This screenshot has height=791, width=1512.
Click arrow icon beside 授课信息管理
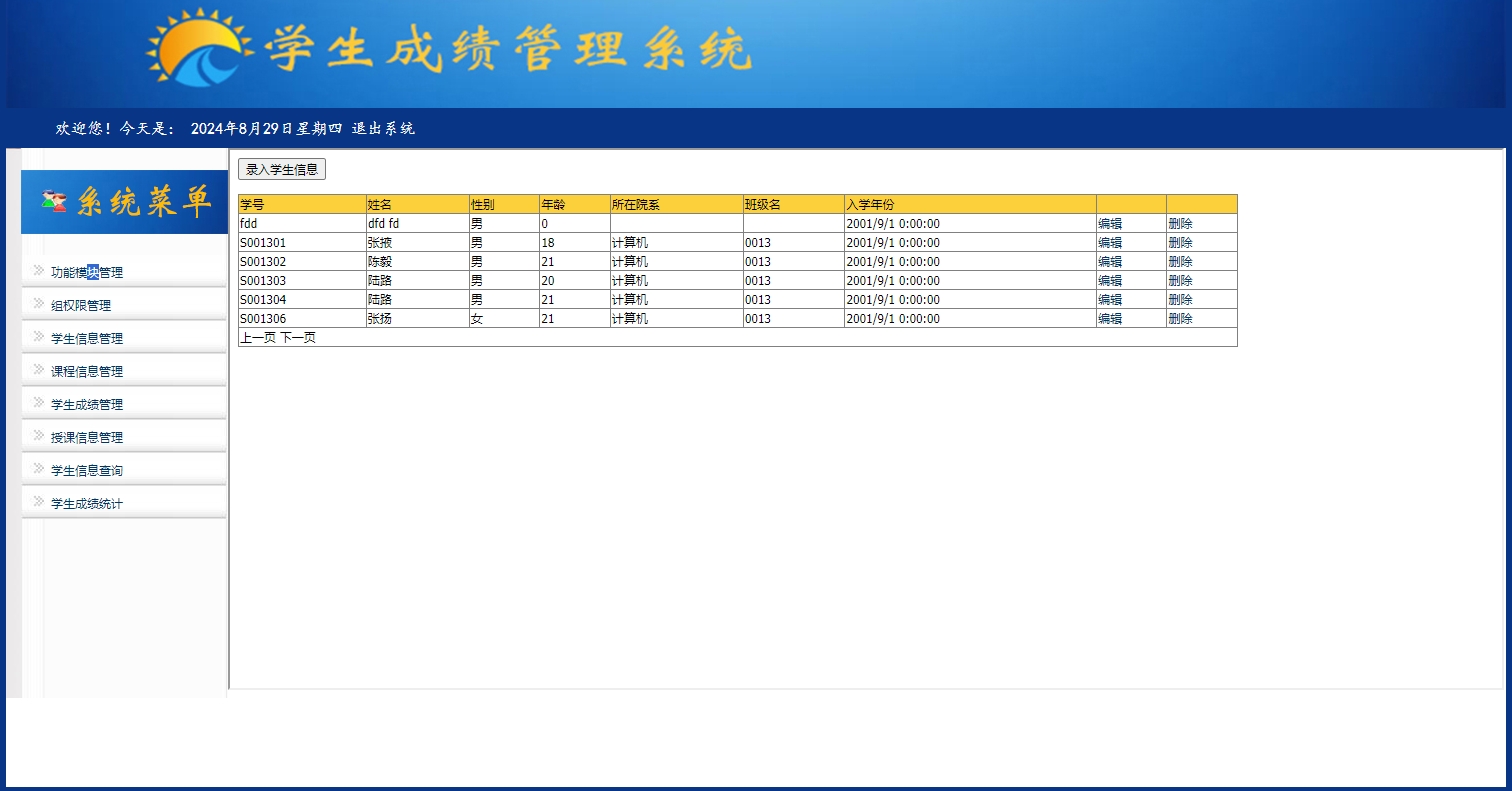pos(38,435)
